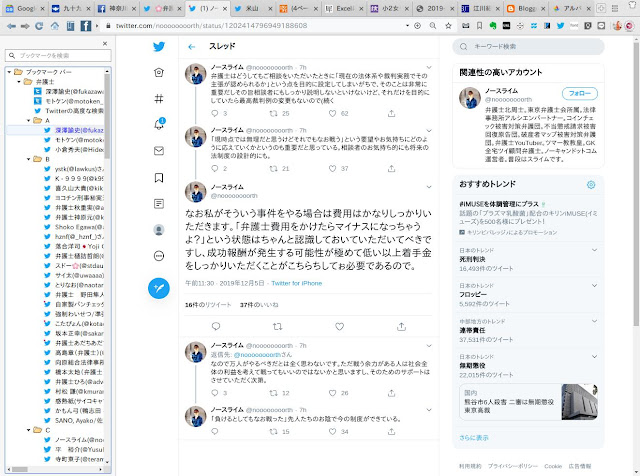Reply to the main tweet
The height and width of the screenshot is (476, 640).
pos(216,326)
